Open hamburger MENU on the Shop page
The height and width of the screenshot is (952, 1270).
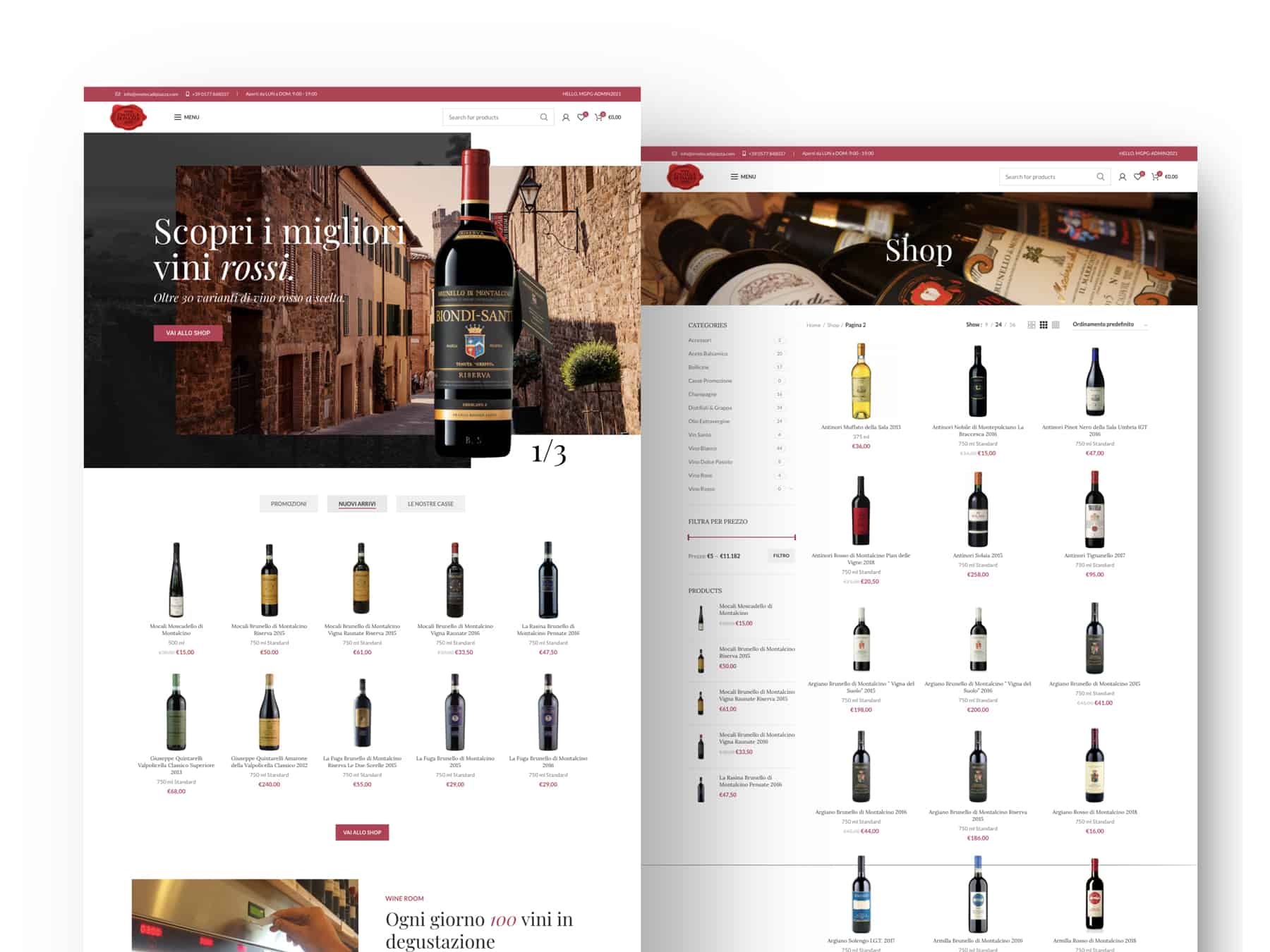click(743, 176)
